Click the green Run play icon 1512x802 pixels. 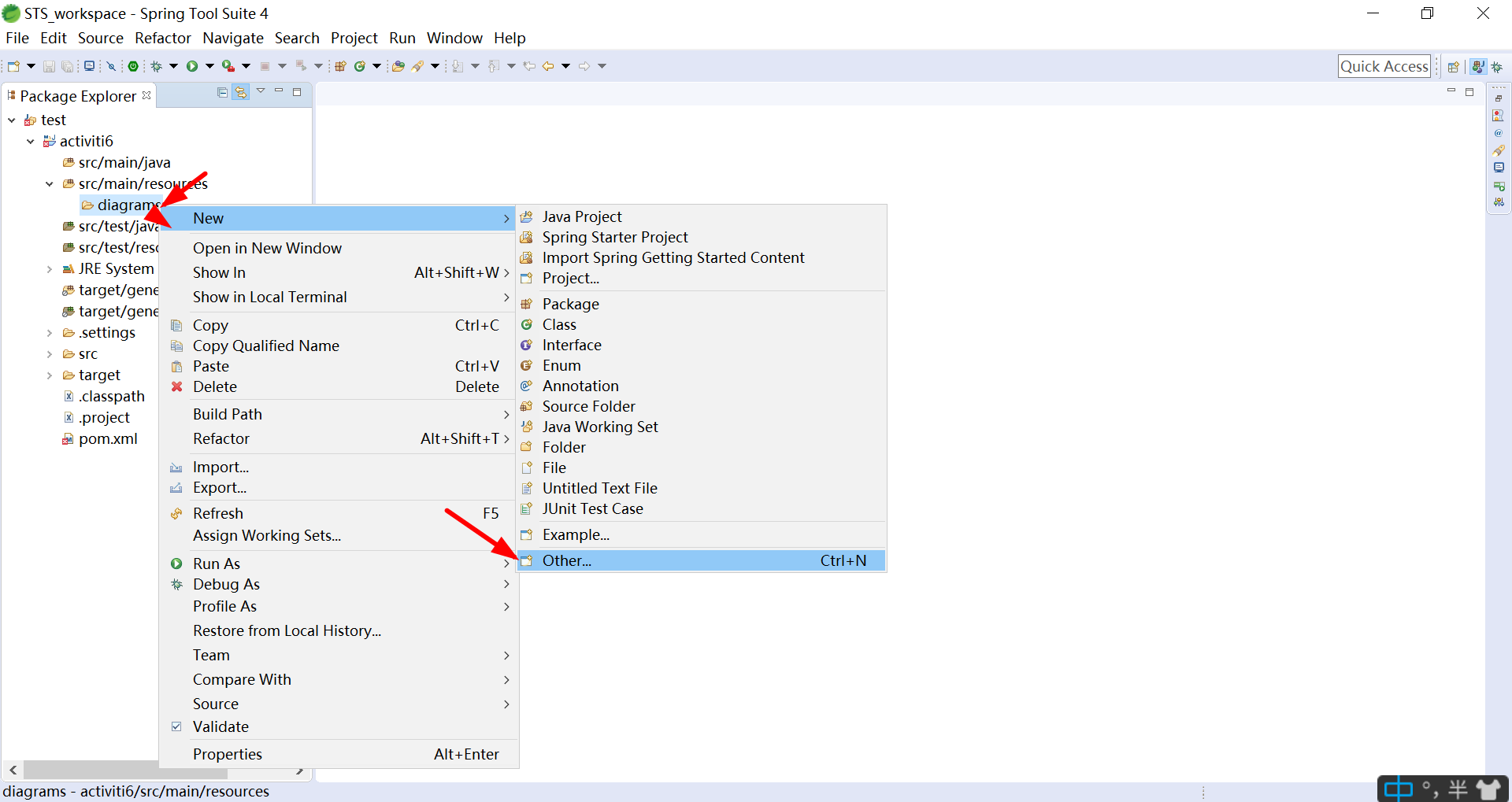point(192,66)
